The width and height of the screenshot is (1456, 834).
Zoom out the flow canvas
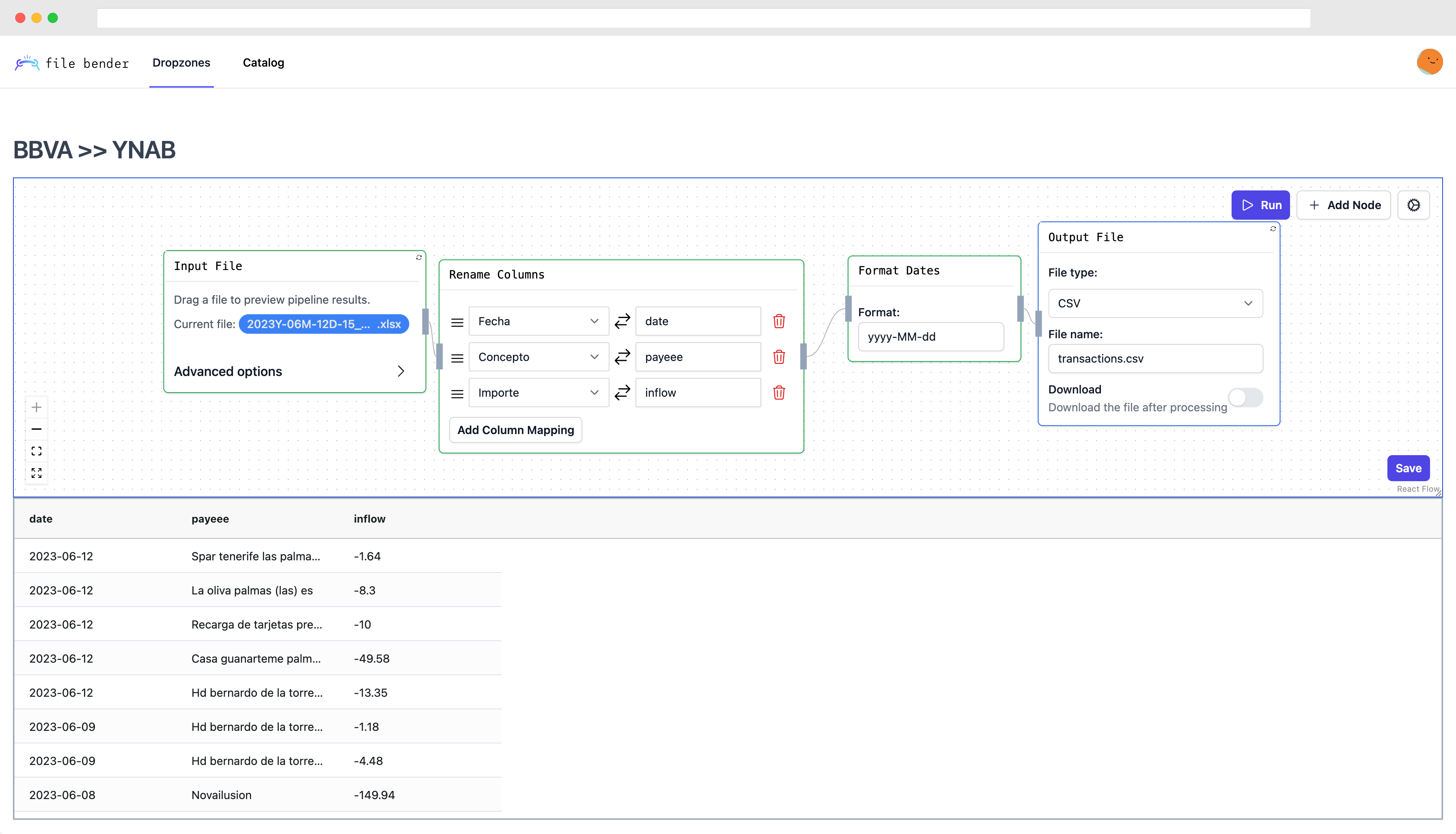click(x=37, y=429)
